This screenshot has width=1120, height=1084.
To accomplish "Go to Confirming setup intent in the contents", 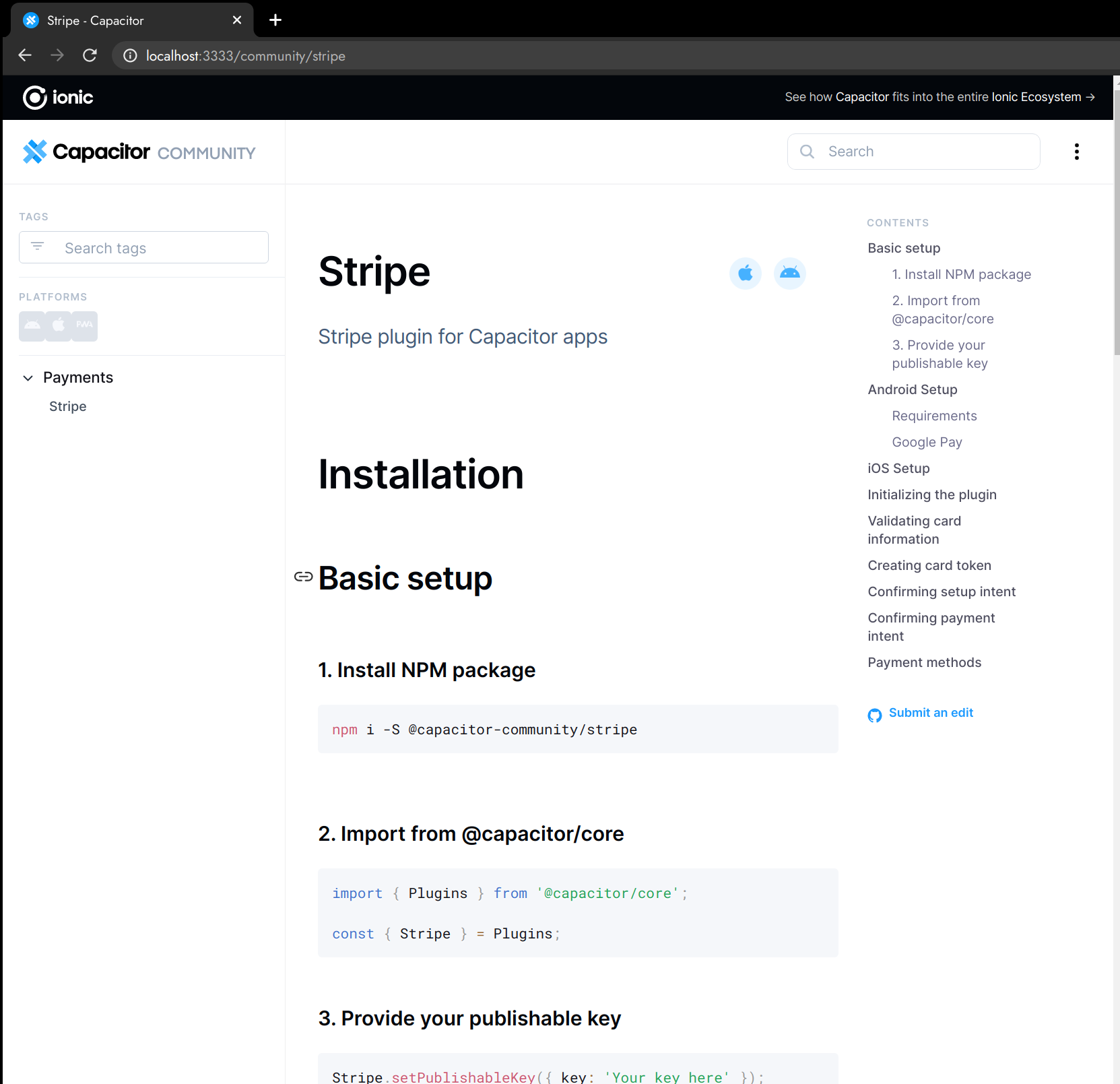I will pos(942,592).
